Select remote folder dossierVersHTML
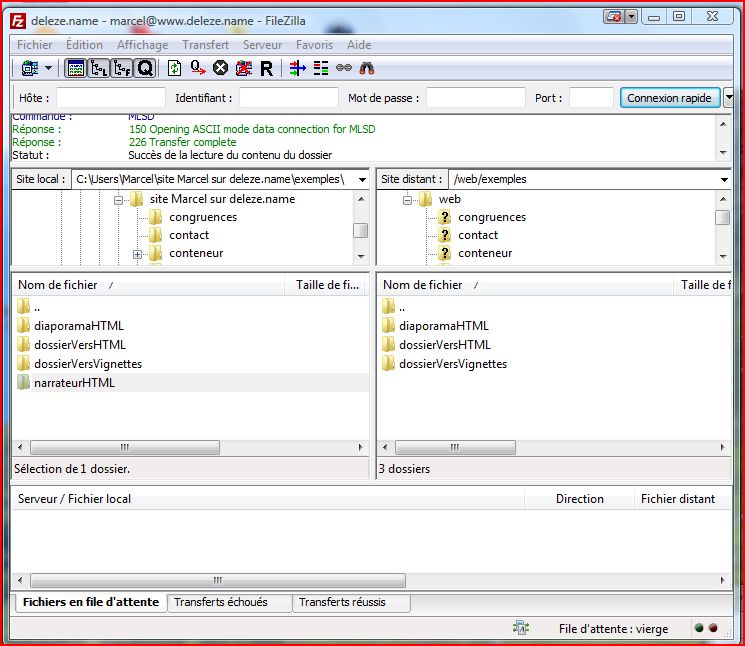The height and width of the screenshot is (646, 745). pyautogui.click(x=445, y=345)
